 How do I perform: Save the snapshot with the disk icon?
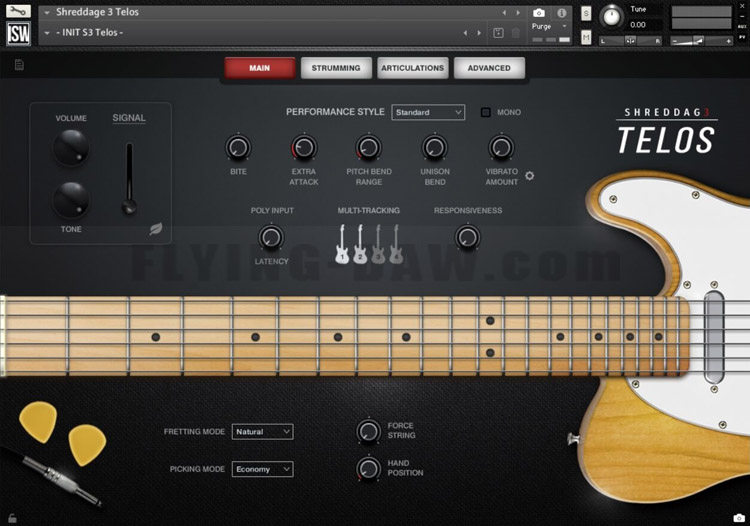click(x=498, y=33)
